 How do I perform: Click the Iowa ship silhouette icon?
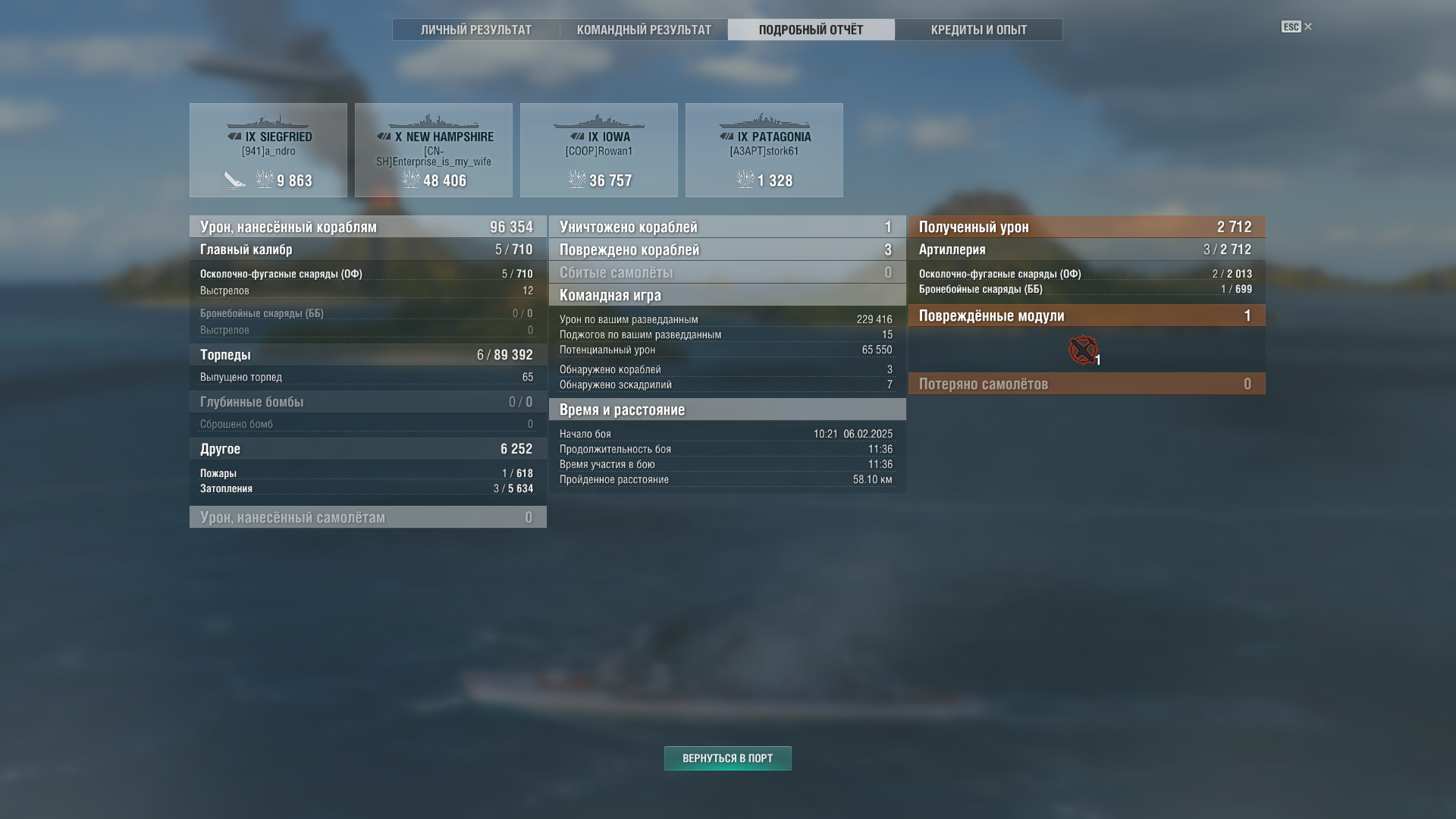tap(598, 121)
